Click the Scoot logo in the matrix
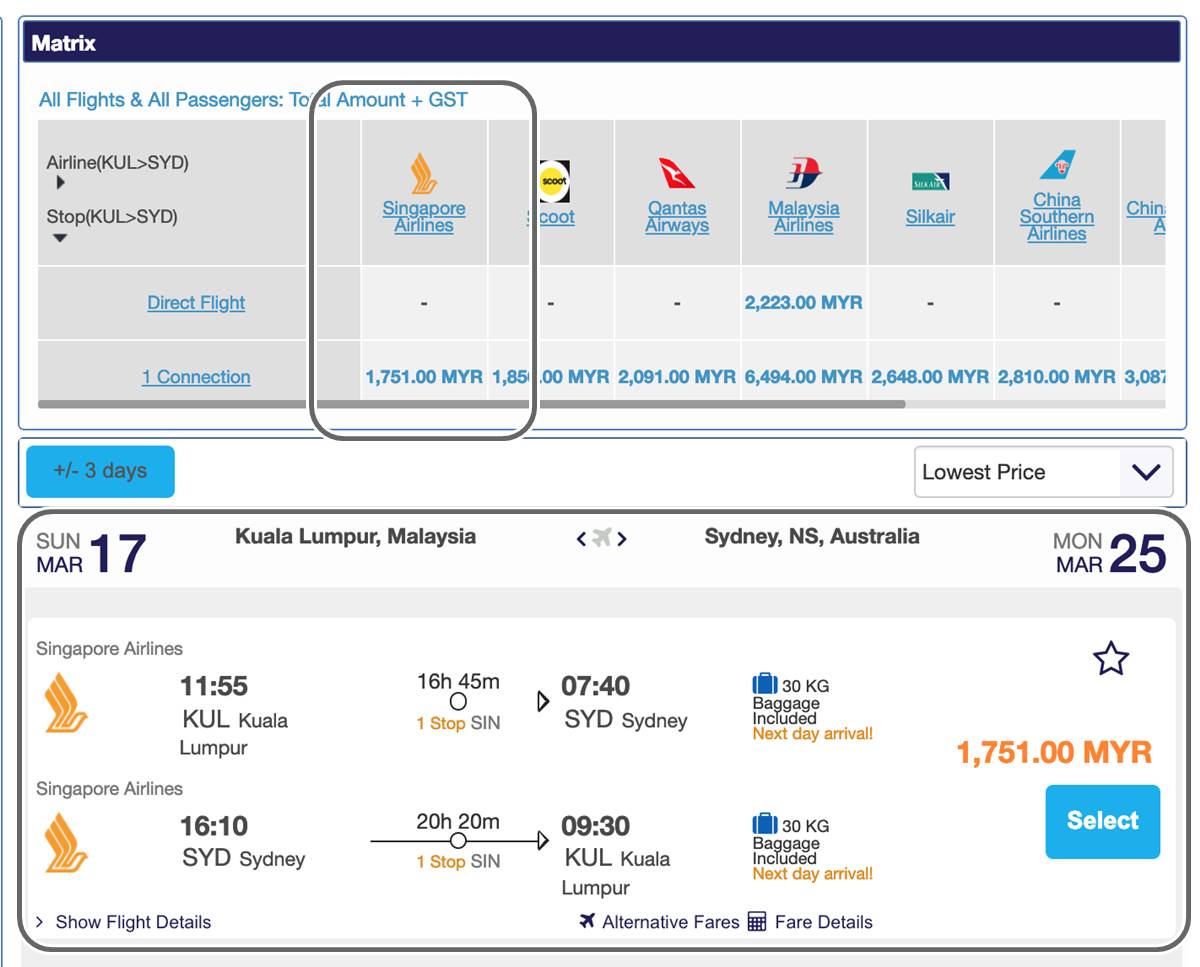Viewport: 1200px width, 967px height. click(554, 181)
